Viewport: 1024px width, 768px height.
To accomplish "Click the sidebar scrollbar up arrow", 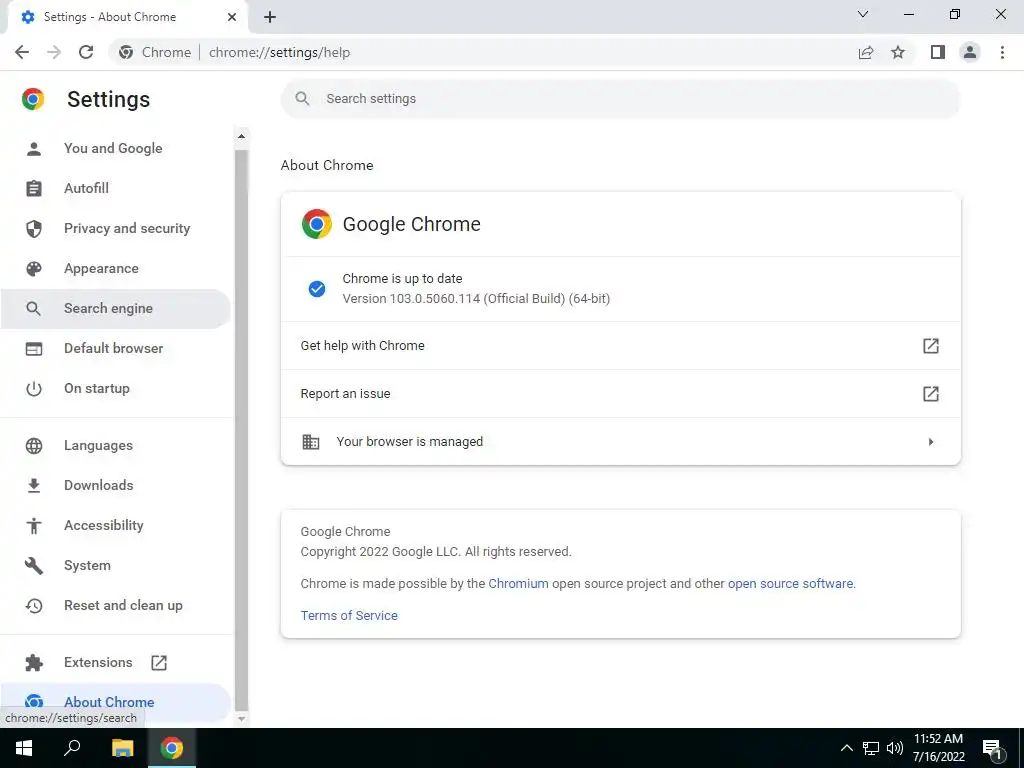I will tap(242, 136).
